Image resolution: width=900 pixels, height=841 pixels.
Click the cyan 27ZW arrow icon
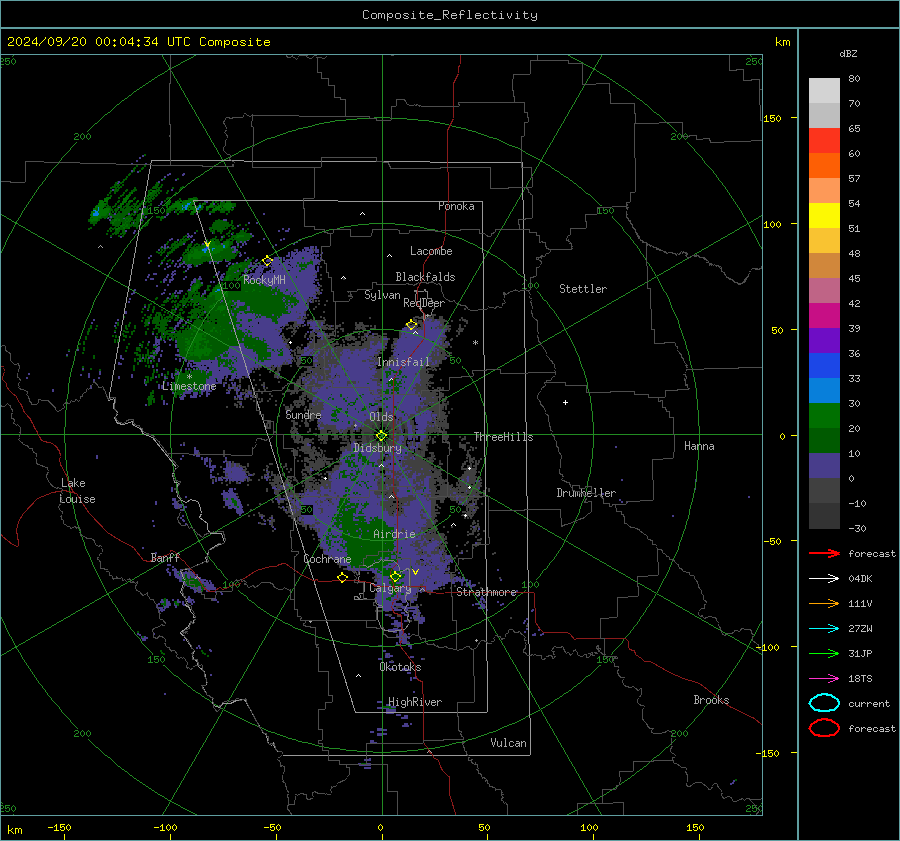click(x=824, y=629)
